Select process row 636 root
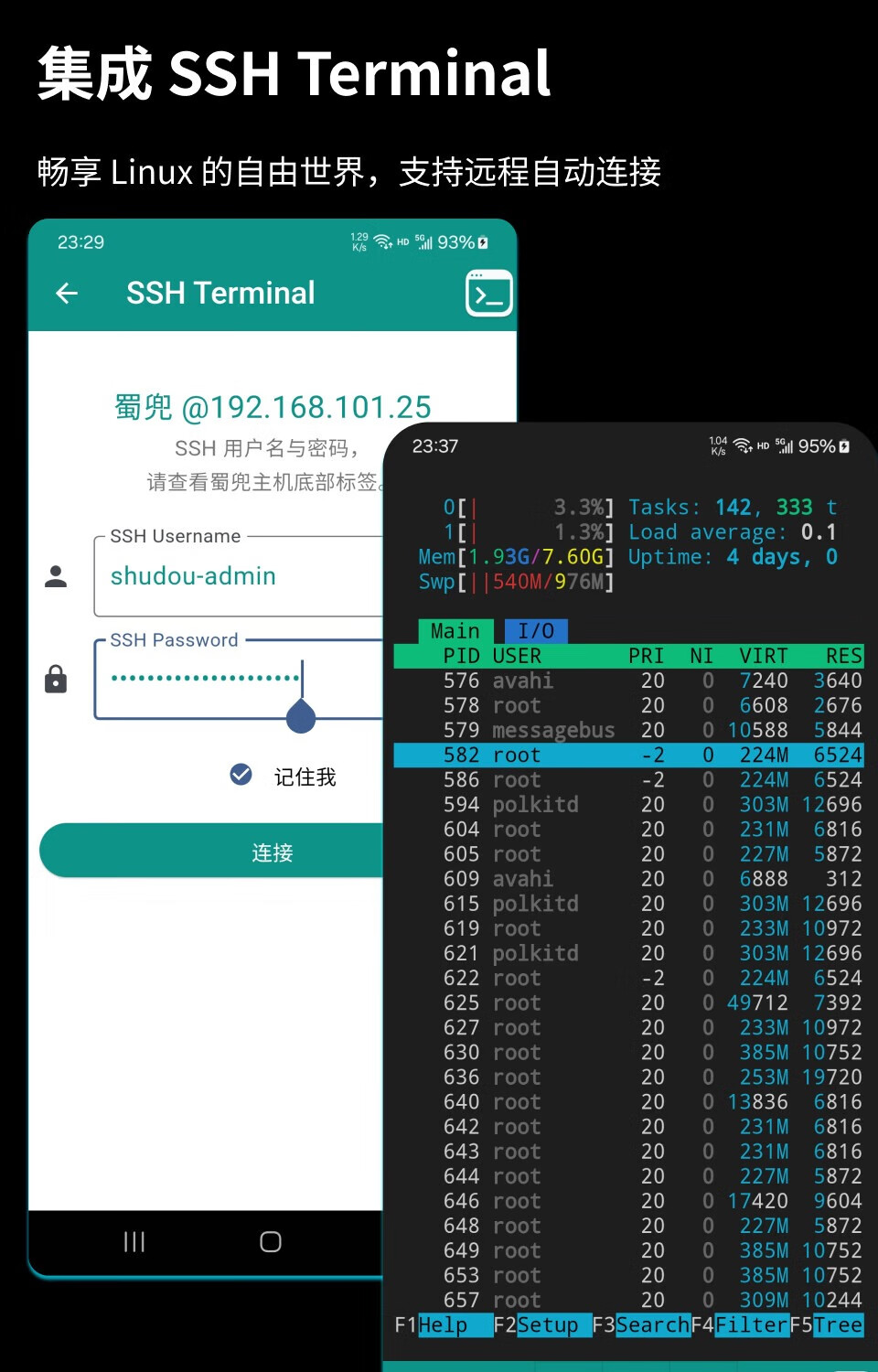This screenshot has width=878, height=1372. (x=628, y=1077)
